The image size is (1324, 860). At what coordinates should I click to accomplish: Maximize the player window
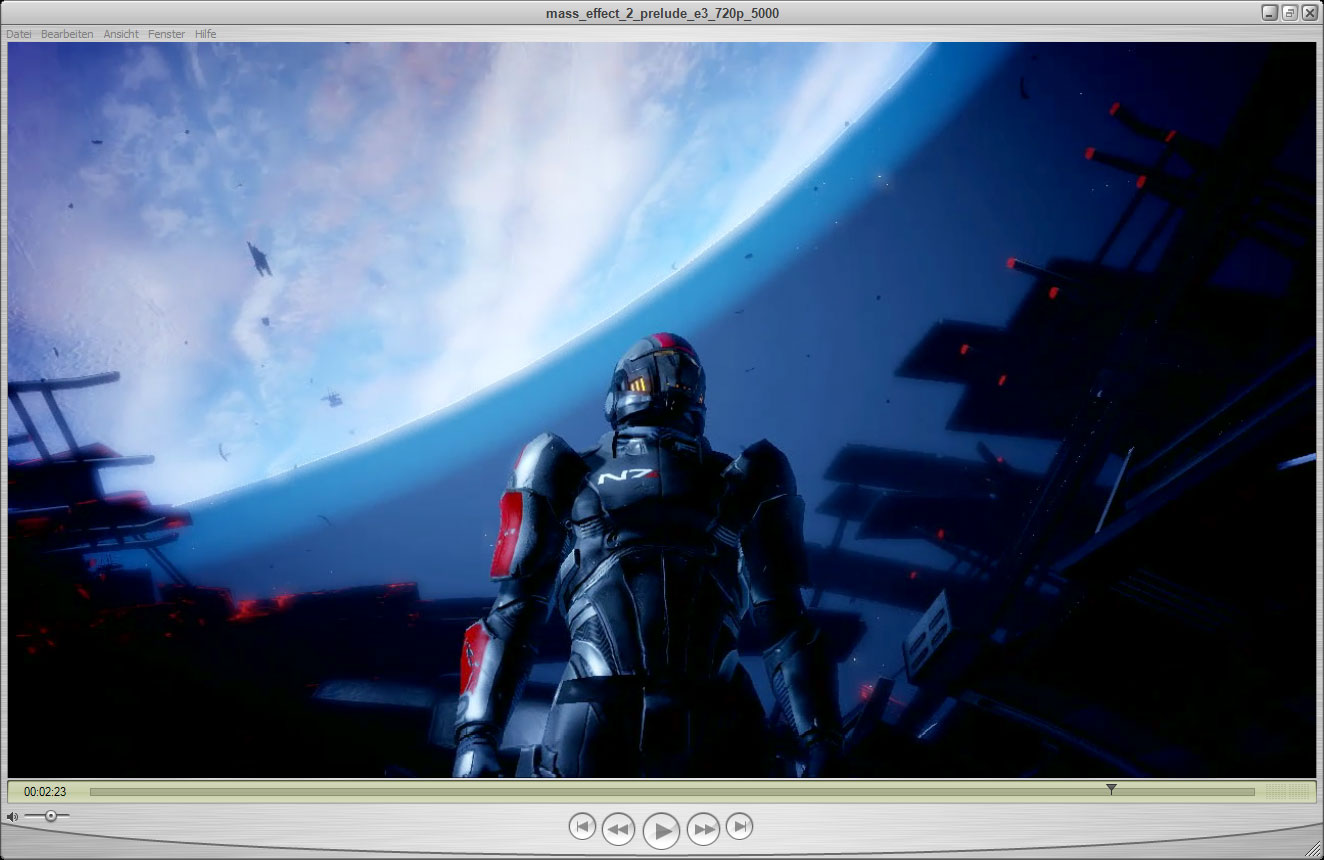pos(1290,13)
